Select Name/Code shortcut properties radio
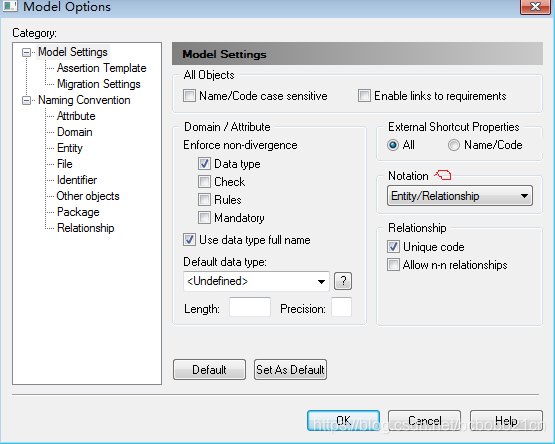The height and width of the screenshot is (444, 555). 454,145
